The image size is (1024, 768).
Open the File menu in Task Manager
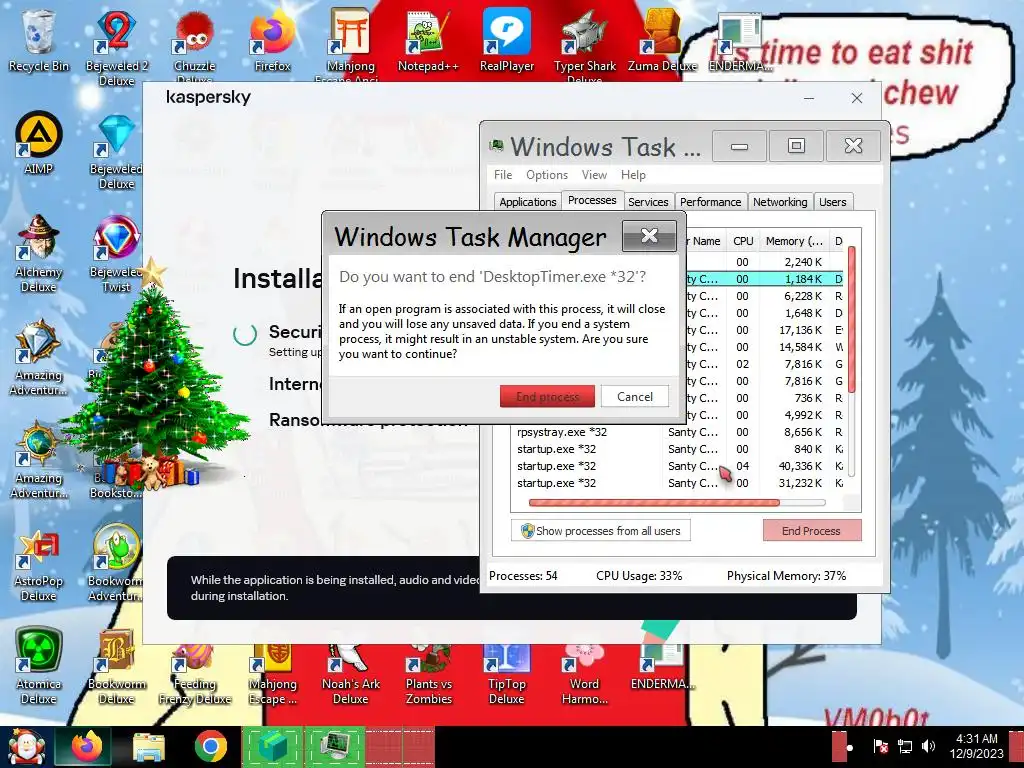click(503, 175)
